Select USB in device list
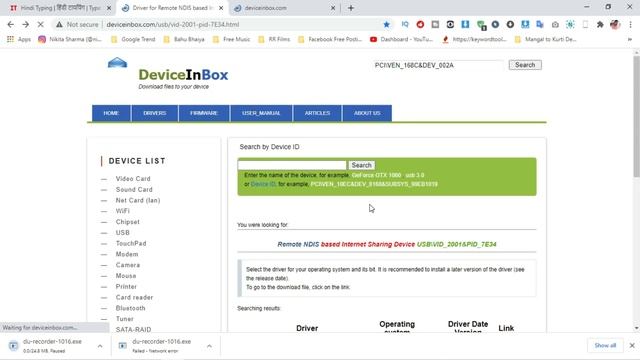 coord(122,233)
